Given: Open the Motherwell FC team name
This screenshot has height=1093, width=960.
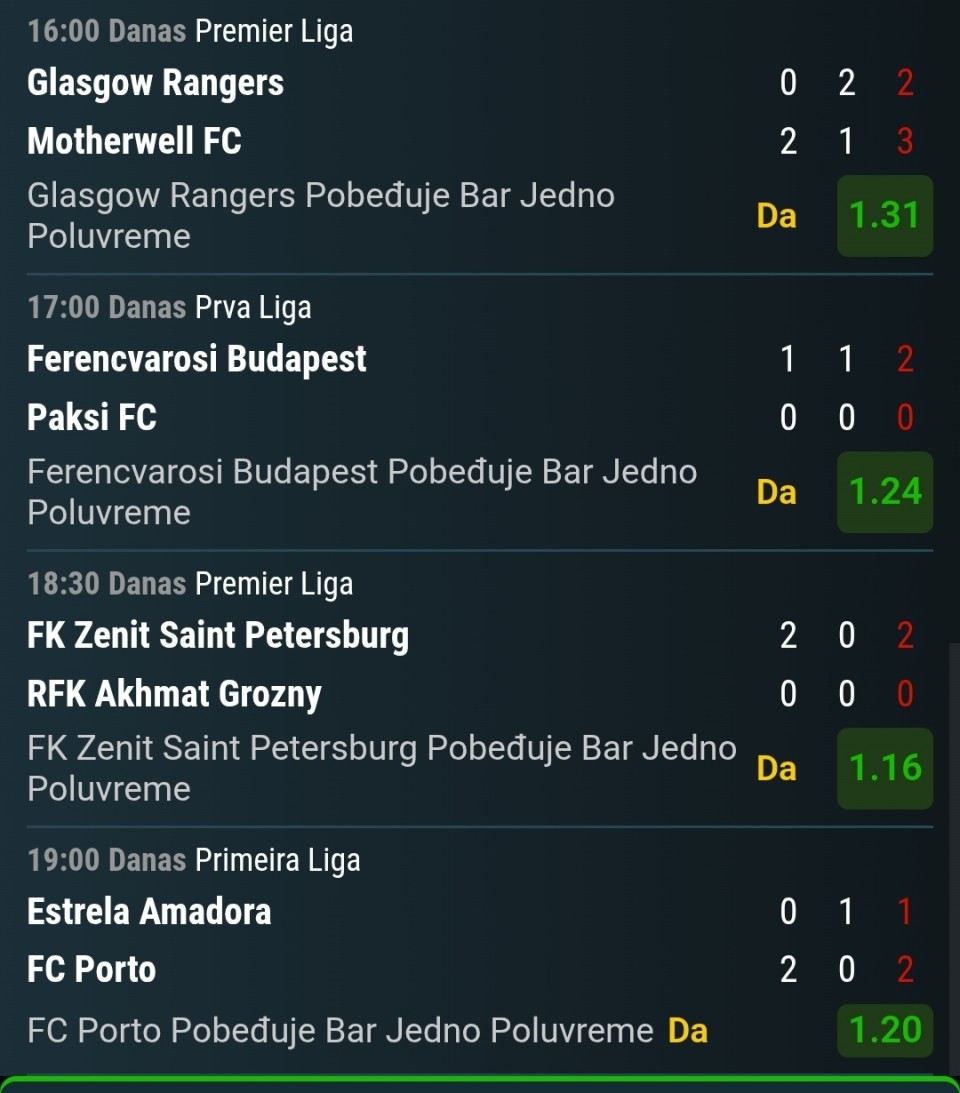Looking at the screenshot, I should 134,141.
